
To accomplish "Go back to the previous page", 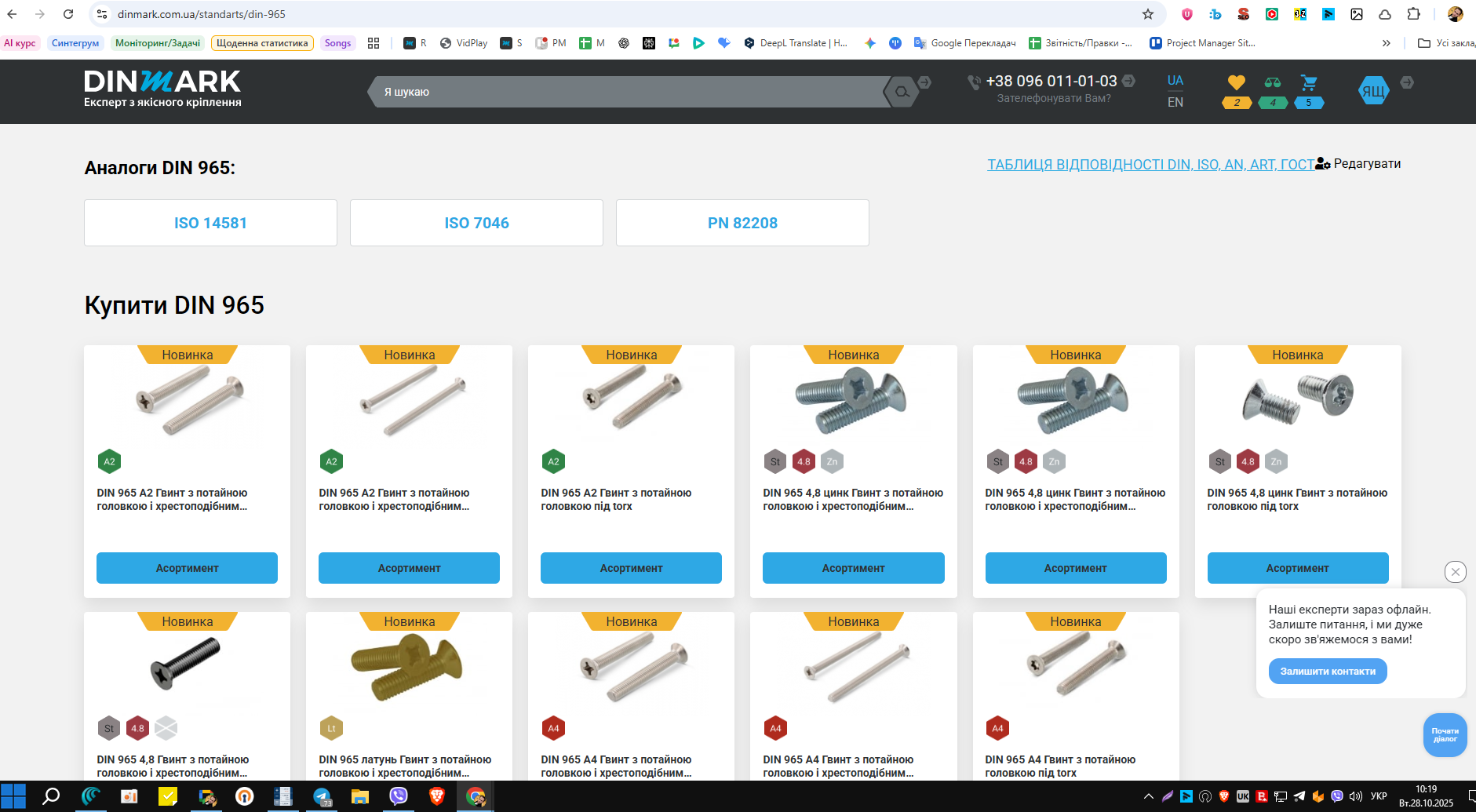I will click(x=12, y=14).
